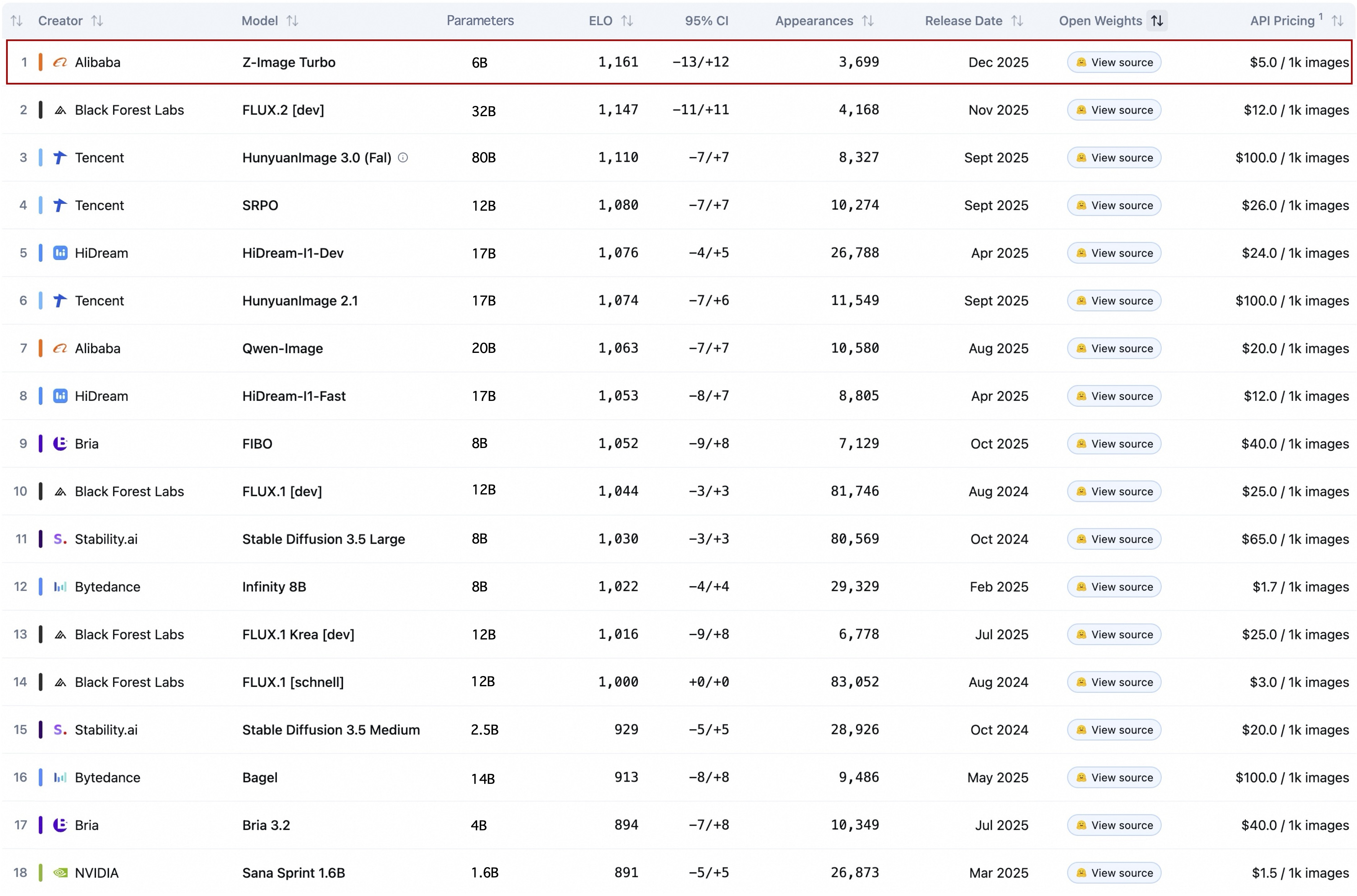1357x896 pixels.
Task: Click Bria logo in Bria 3.2 row
Action: pos(60,825)
